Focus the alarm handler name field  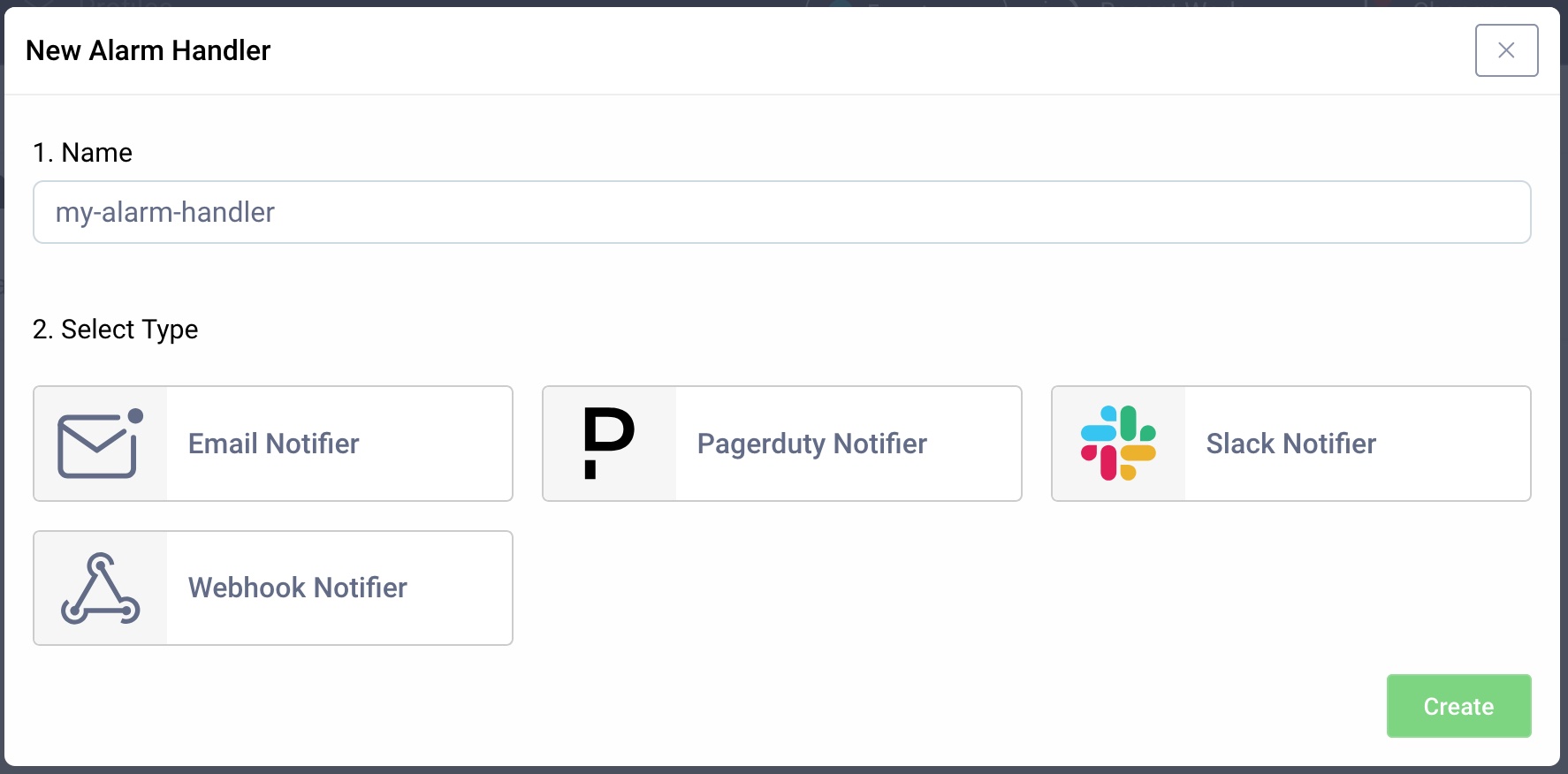pos(781,212)
